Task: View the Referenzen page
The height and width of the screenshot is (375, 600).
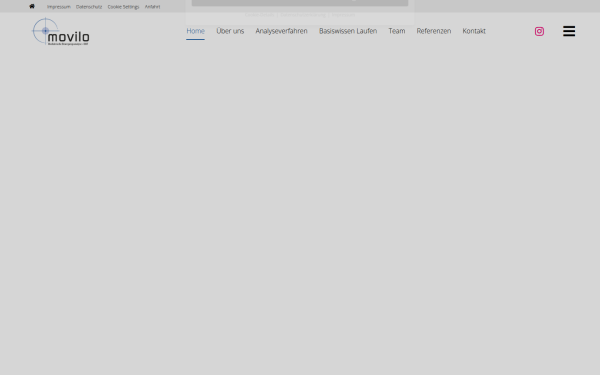Action: click(x=434, y=31)
